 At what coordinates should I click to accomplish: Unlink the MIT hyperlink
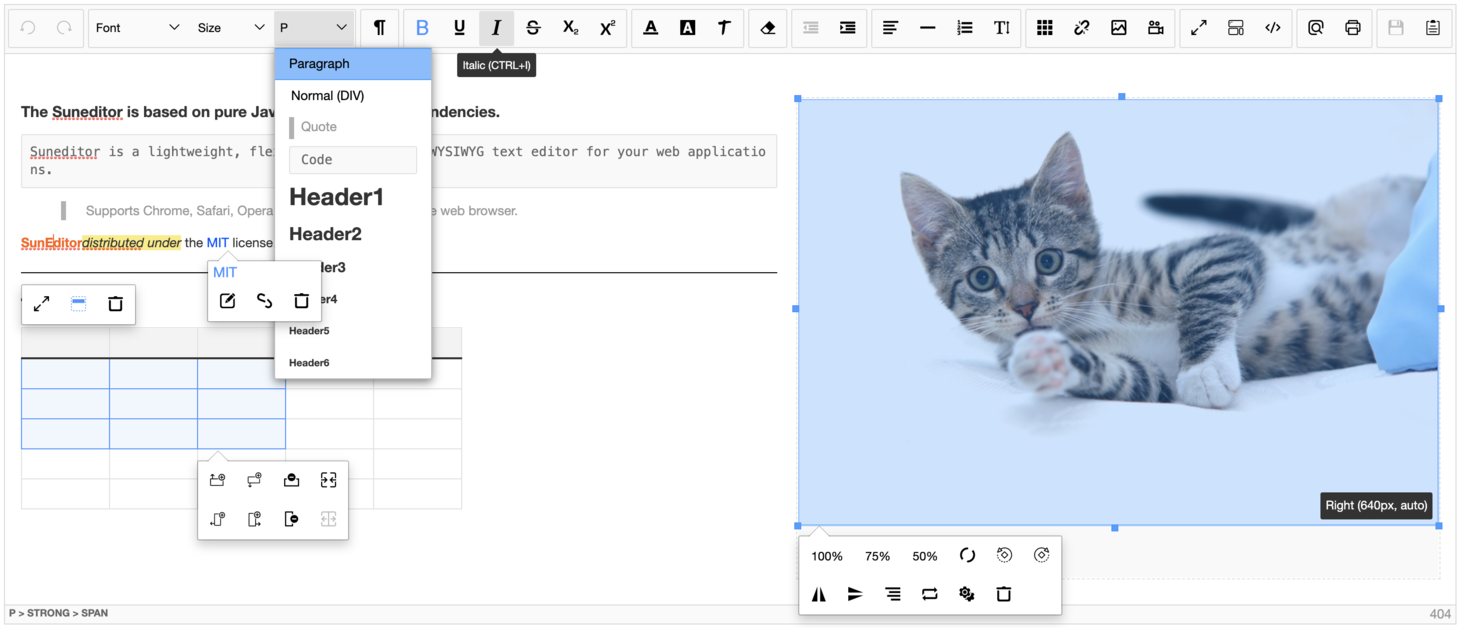click(265, 301)
